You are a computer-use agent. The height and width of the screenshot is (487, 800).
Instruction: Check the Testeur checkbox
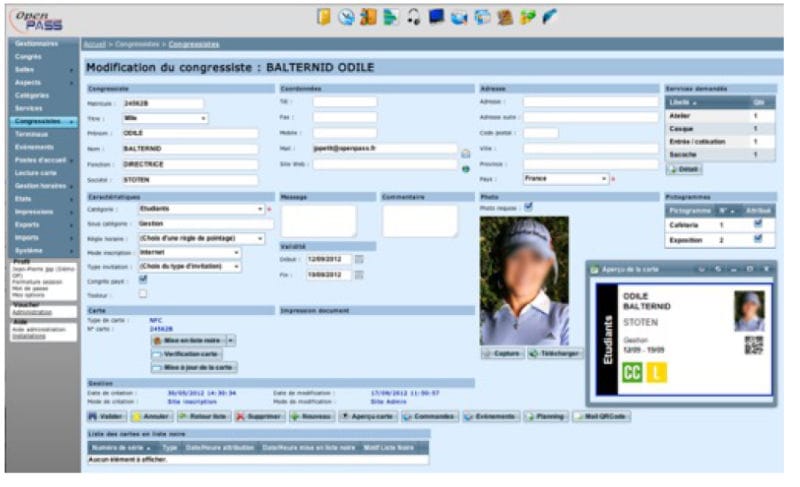point(143,294)
